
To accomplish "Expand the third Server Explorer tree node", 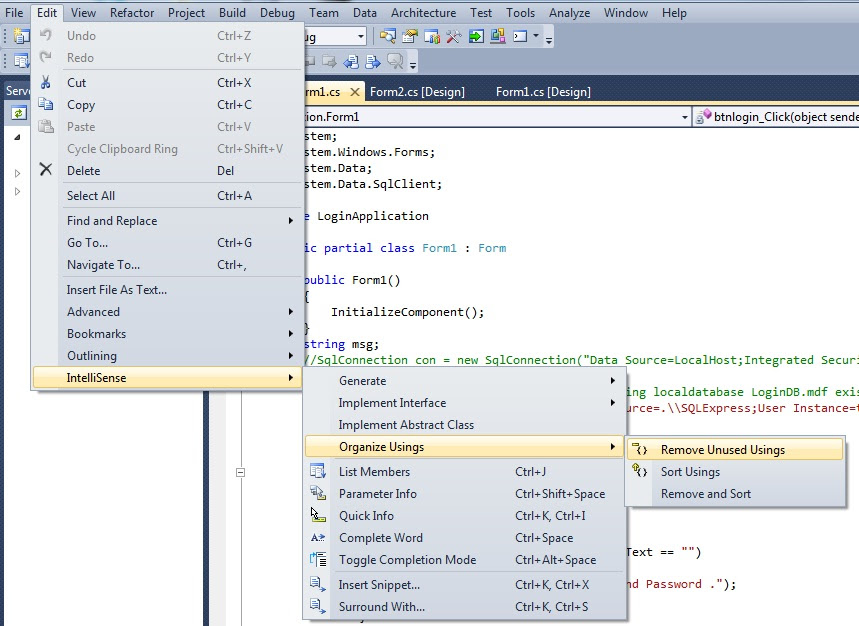I will pyautogui.click(x=17, y=191).
